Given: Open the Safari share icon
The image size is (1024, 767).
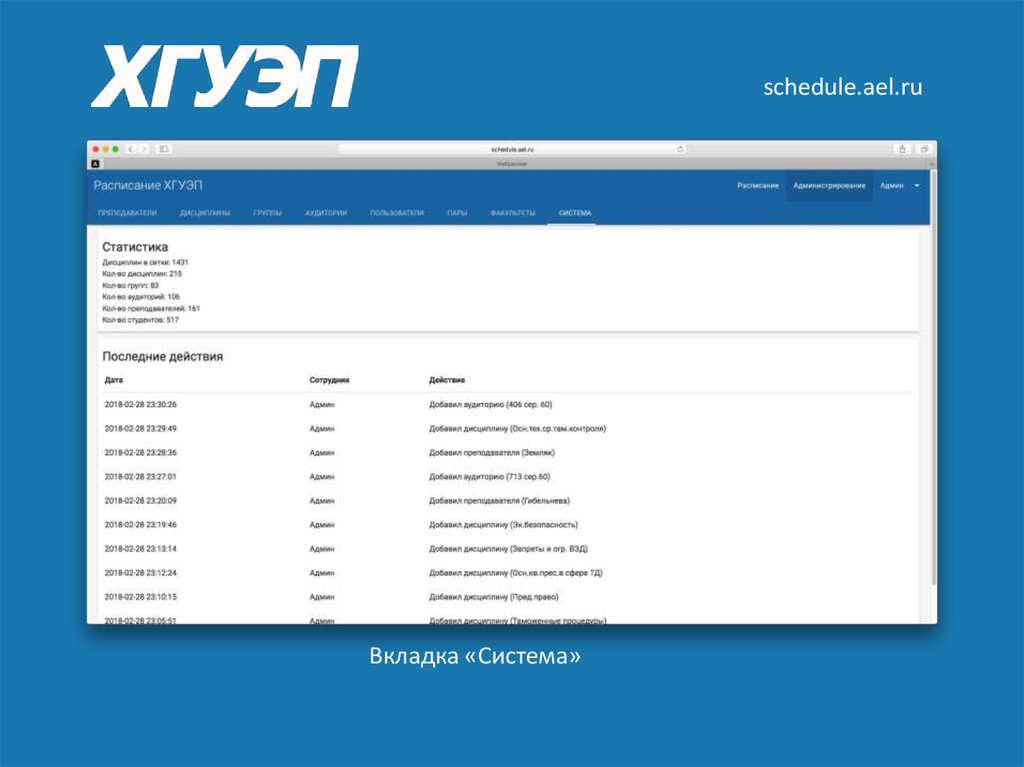Looking at the screenshot, I should (x=903, y=149).
